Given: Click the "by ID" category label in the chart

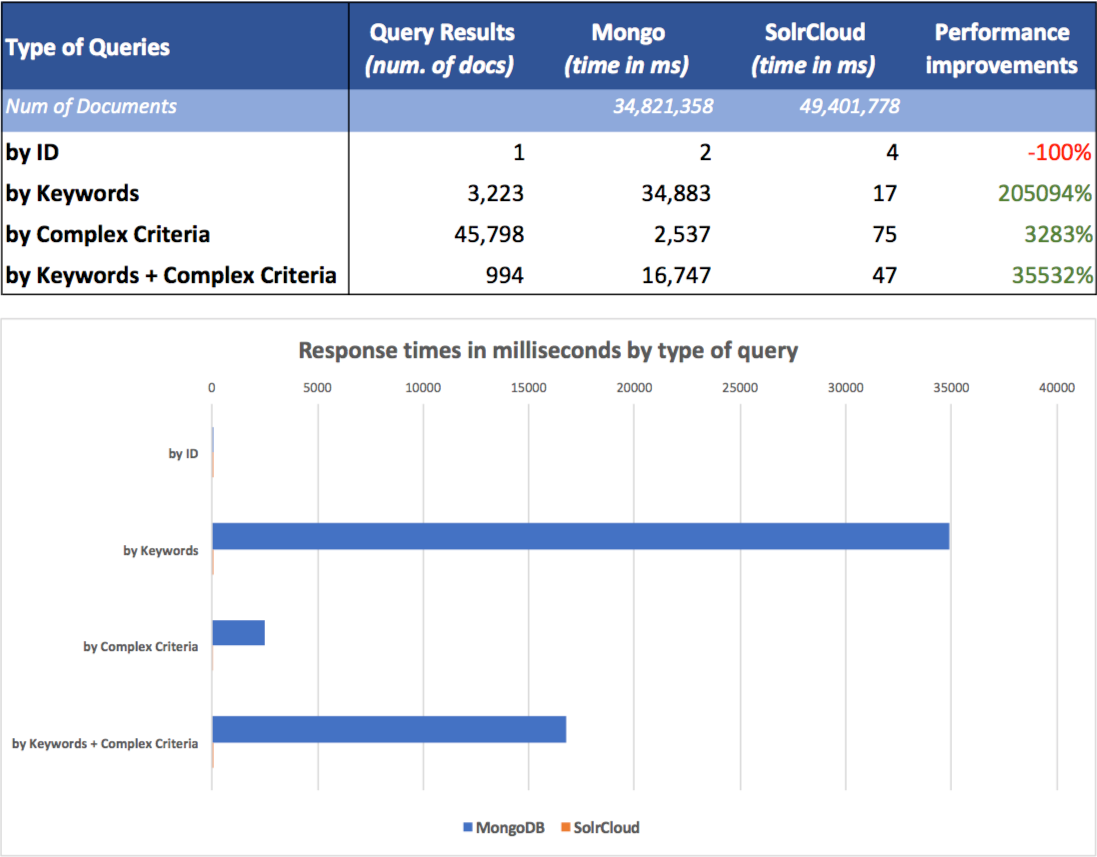Looking at the screenshot, I should coord(183,454).
